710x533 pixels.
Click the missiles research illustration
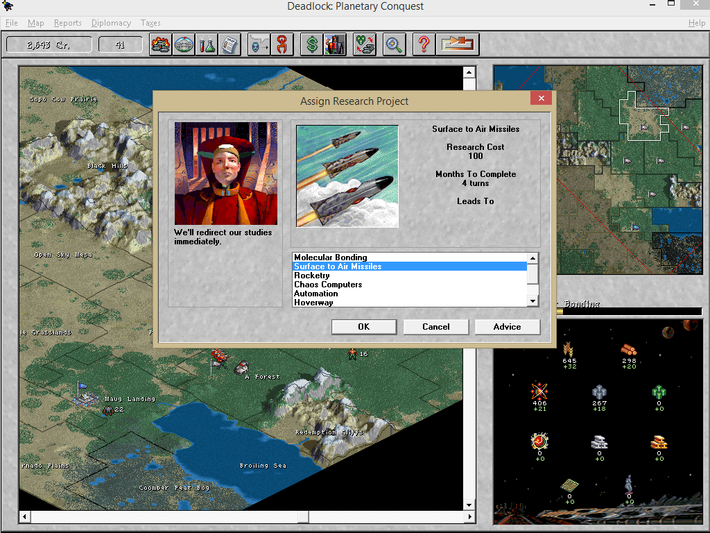[347, 176]
